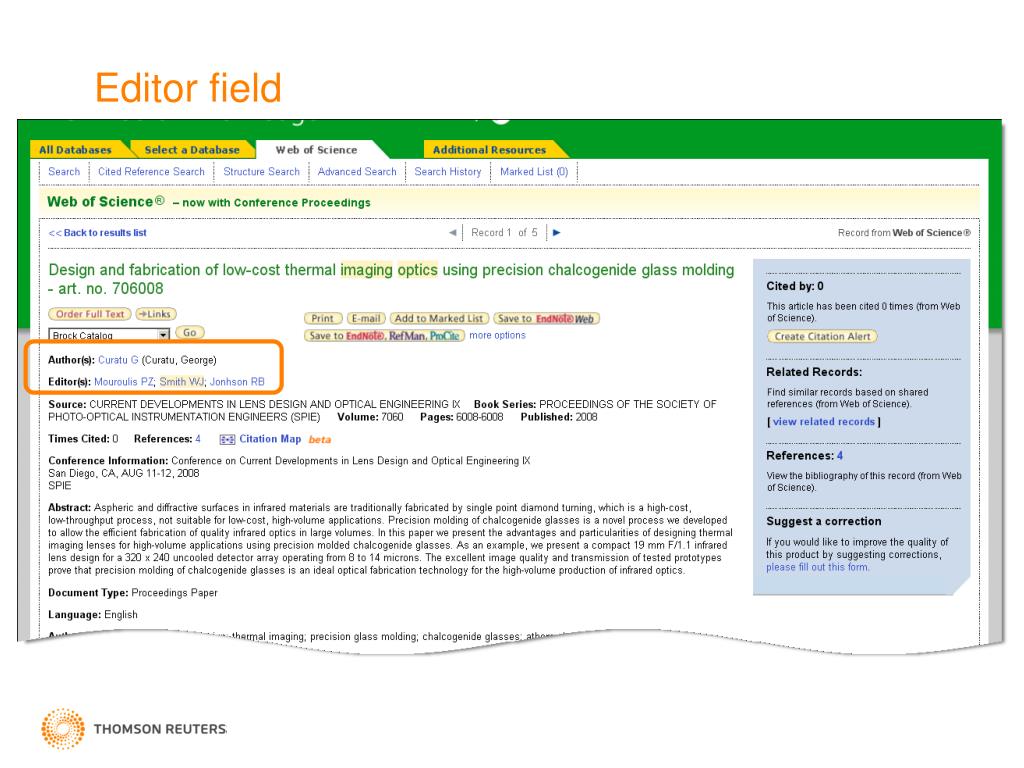Viewport: 1024px width, 768px height.
Task: Open Structure Search
Action: coord(261,172)
